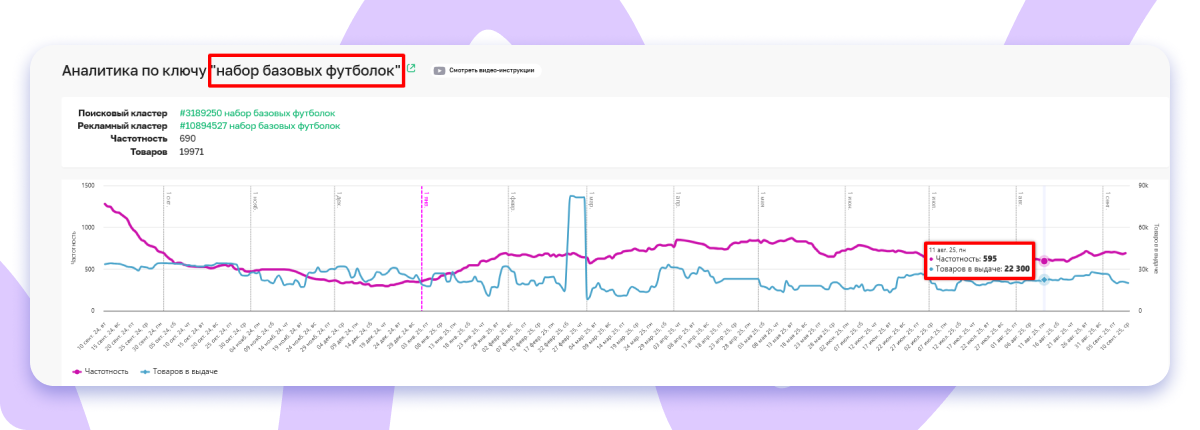The image size is (1200, 430).
Task: Click the dashed magenta January 1 marker line
Action: point(422,250)
